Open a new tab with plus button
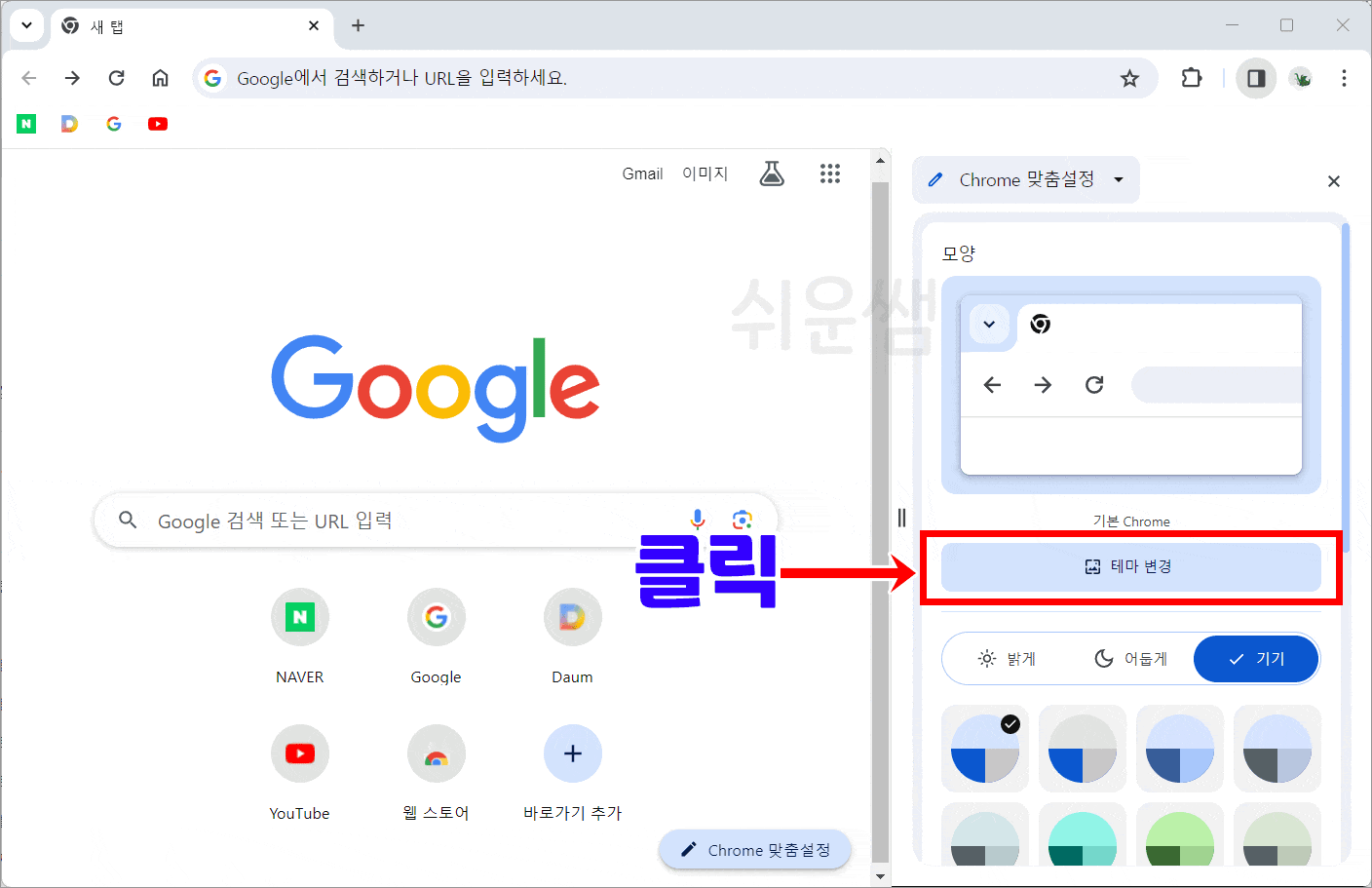Image resolution: width=1372 pixels, height=888 pixels. tap(358, 26)
